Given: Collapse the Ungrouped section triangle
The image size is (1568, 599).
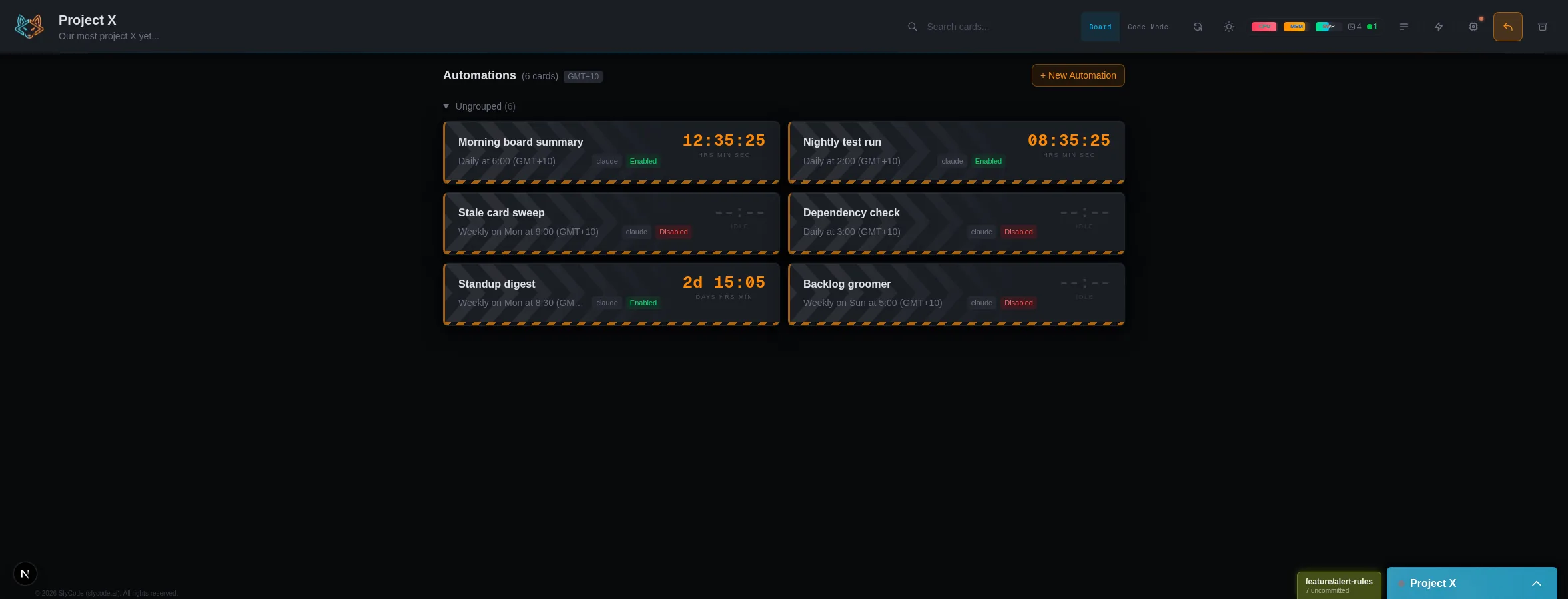Looking at the screenshot, I should click(x=446, y=106).
